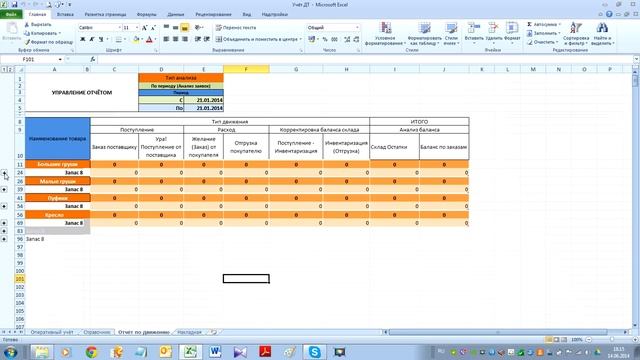Click the increase decimal icon
Image resolution: width=640 pixels, height=360 pixels.
[347, 39]
